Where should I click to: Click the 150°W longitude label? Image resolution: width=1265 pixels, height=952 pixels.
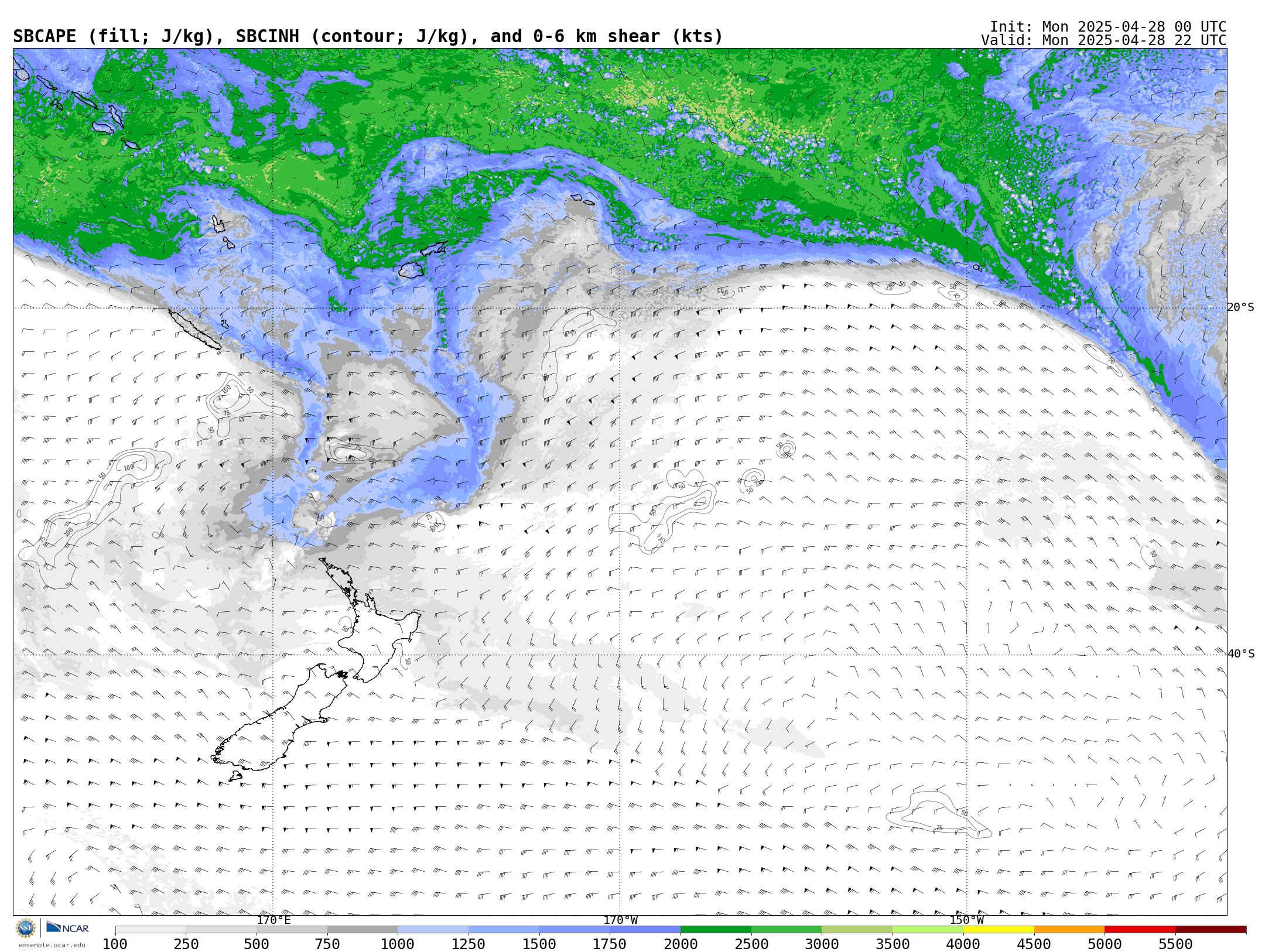point(967,920)
